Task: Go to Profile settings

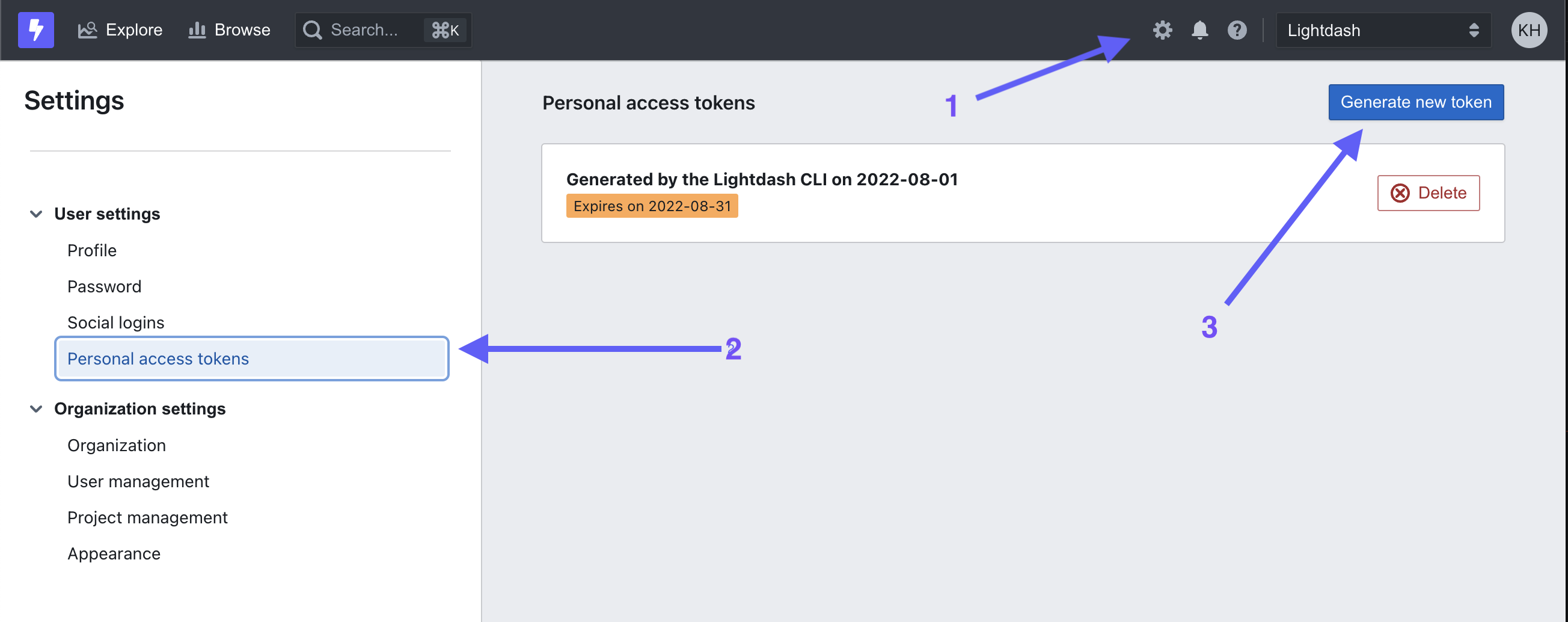Action: 92,250
